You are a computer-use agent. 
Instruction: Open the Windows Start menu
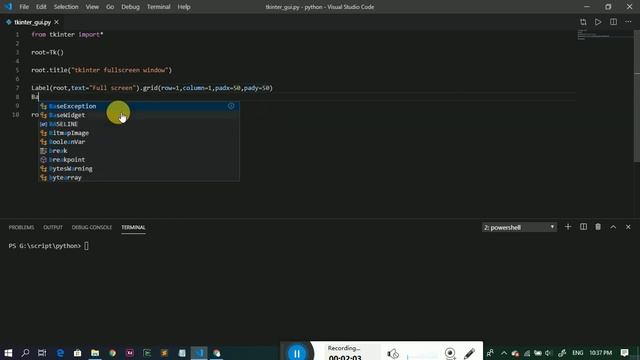(8, 353)
